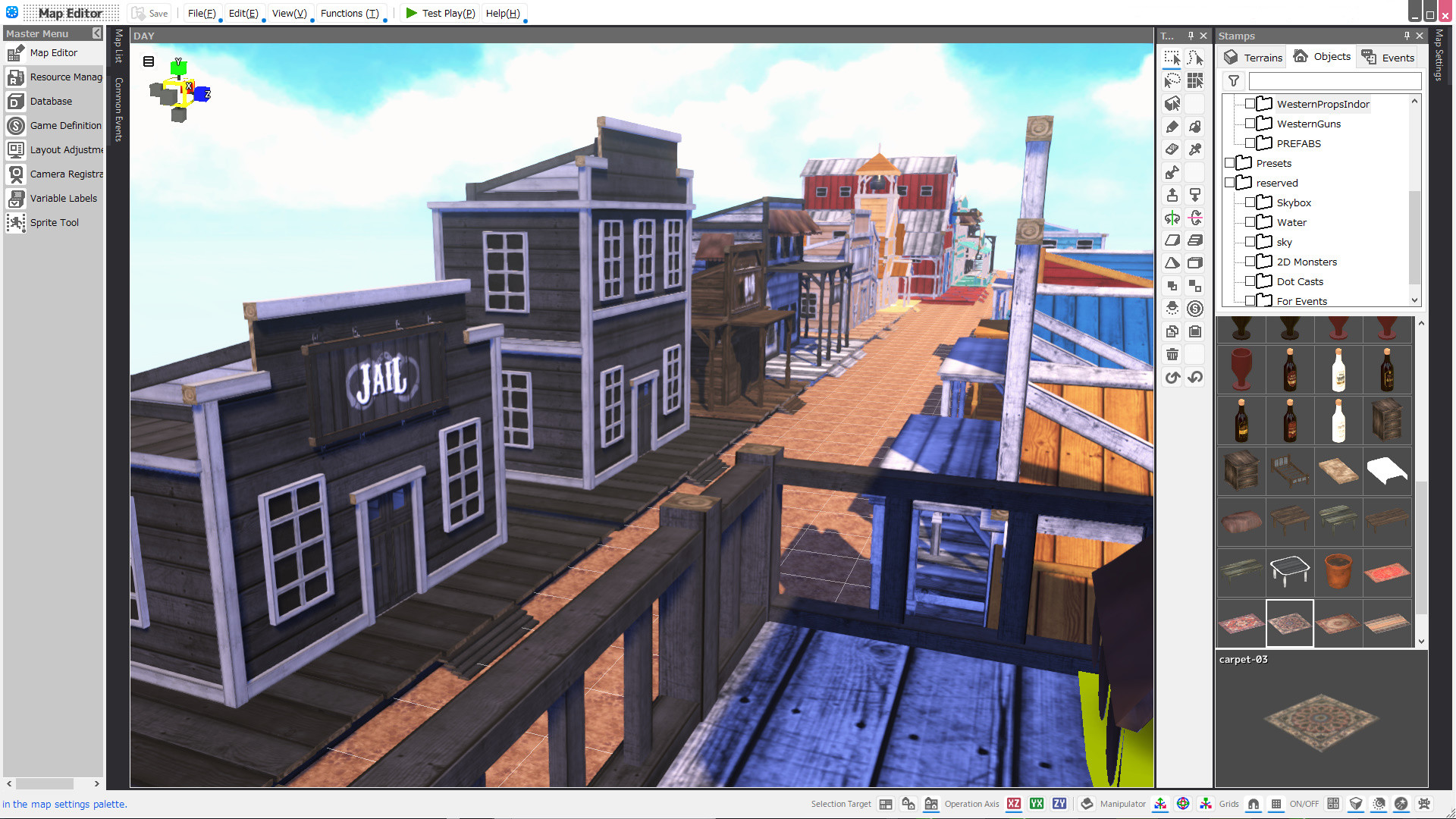The width and height of the screenshot is (1456, 819).
Task: Click the undo icon in the tool strip
Action: point(1172,377)
